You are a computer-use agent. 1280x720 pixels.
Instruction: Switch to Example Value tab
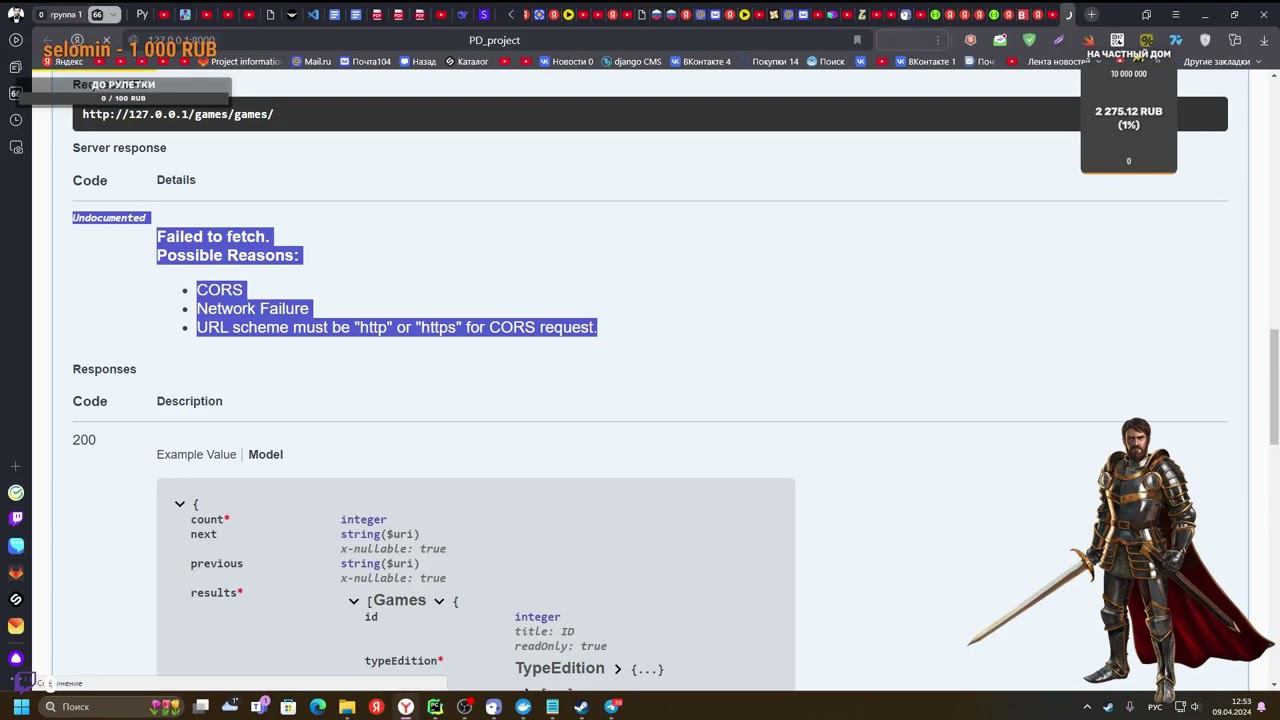pyautogui.click(x=196, y=454)
